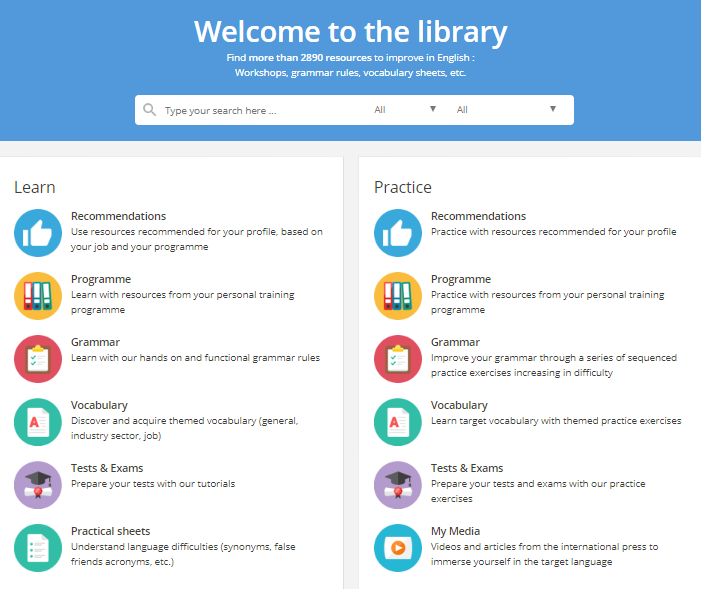Click the Learn Tests & Exams graduation icon
The width and height of the screenshot is (701, 589).
[x=38, y=485]
